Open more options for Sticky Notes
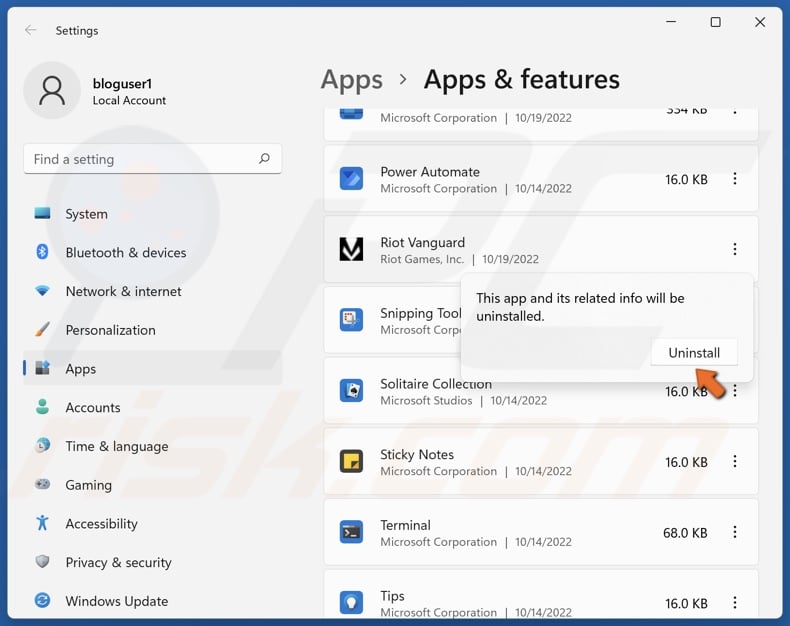Image resolution: width=790 pixels, height=626 pixels. 735,462
